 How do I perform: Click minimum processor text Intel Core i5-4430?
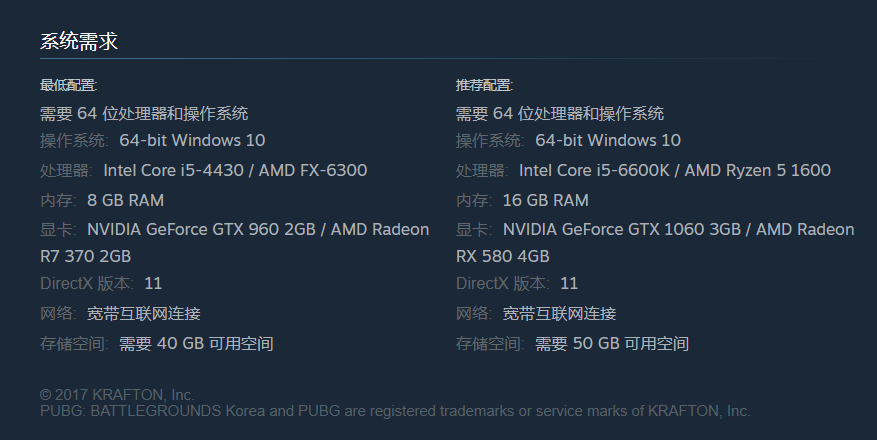click(173, 171)
